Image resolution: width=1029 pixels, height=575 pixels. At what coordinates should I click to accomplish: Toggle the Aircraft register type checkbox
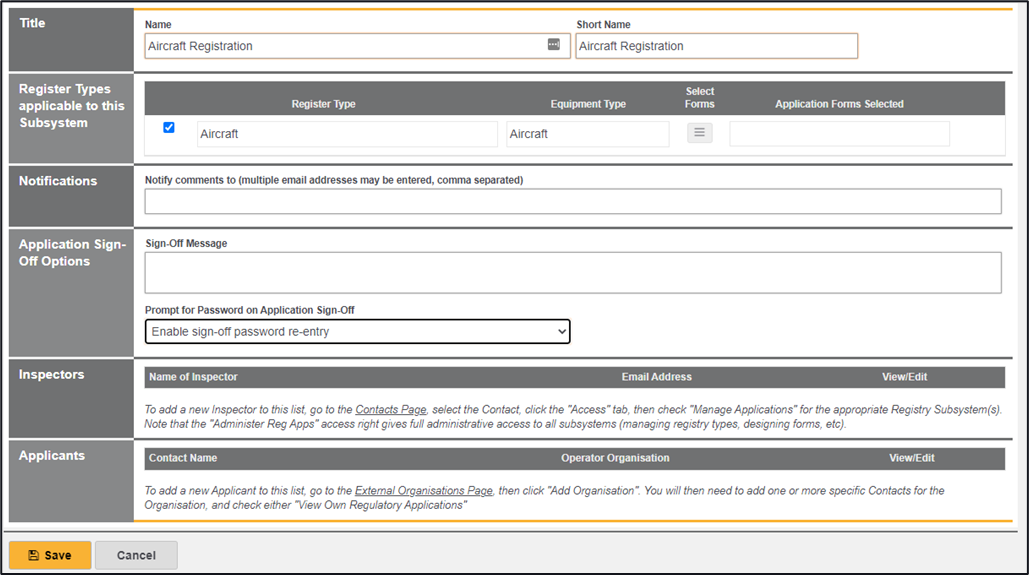tap(169, 127)
